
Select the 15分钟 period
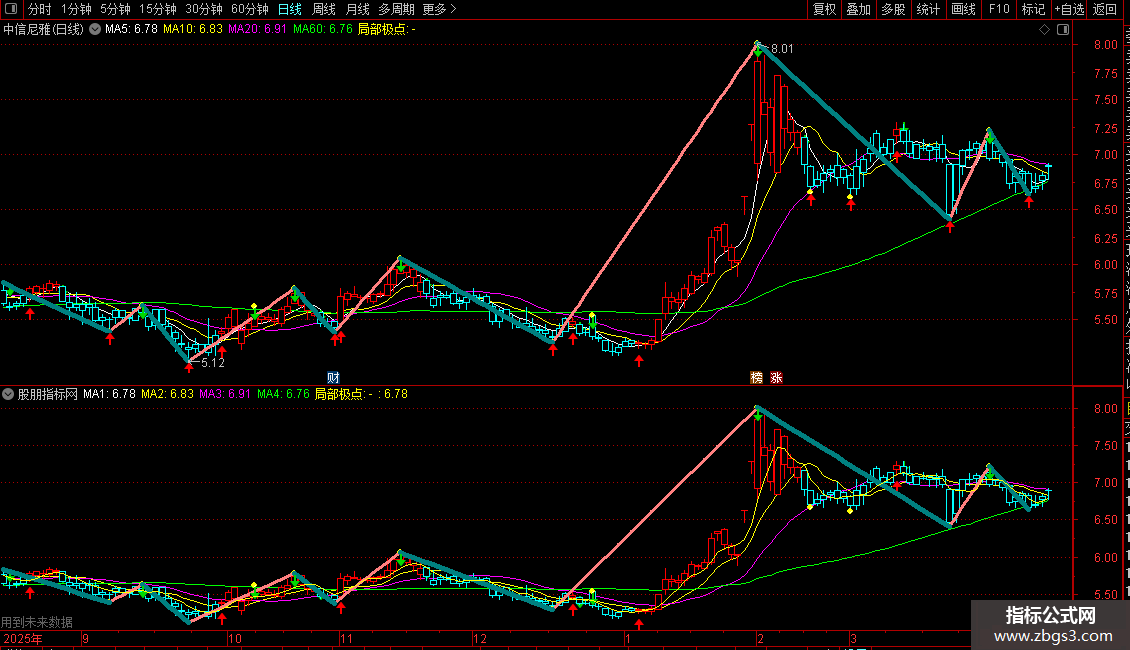coord(158,9)
